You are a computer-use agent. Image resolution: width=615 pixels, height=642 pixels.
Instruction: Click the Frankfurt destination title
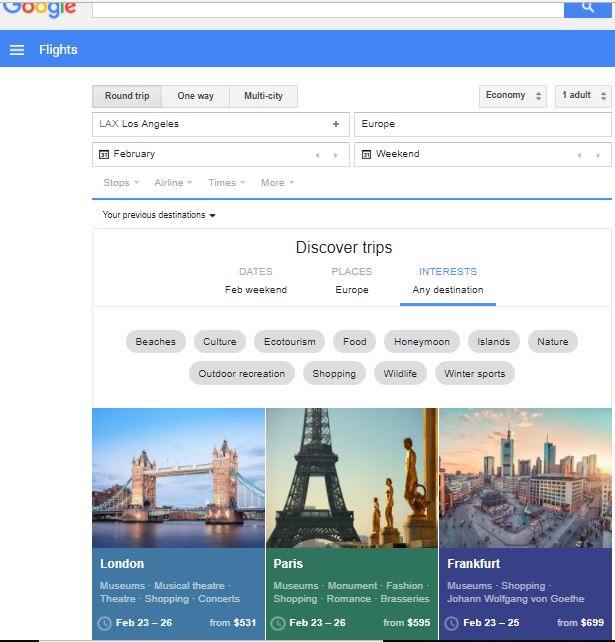point(474,564)
